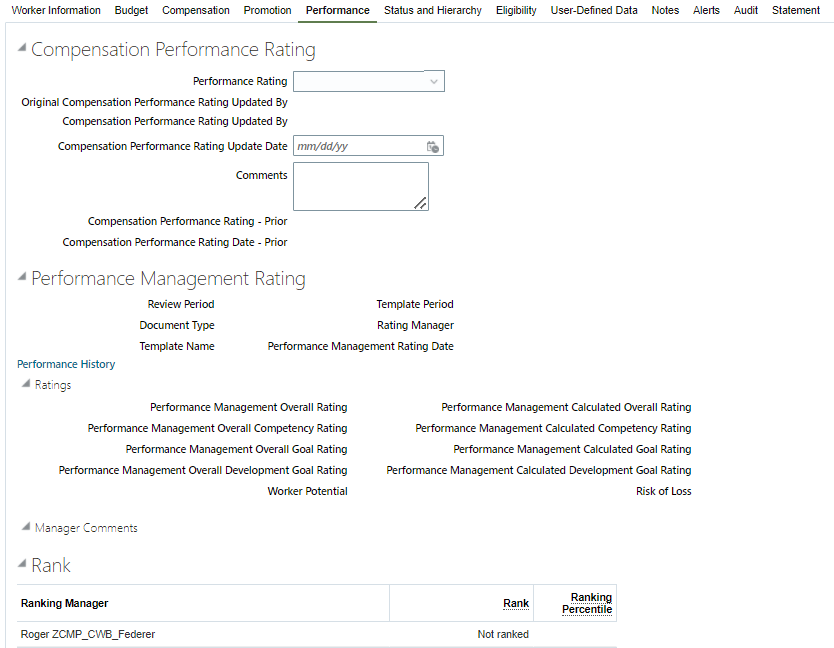Open the calendar date picker icon
834x648 pixels.
click(x=433, y=146)
